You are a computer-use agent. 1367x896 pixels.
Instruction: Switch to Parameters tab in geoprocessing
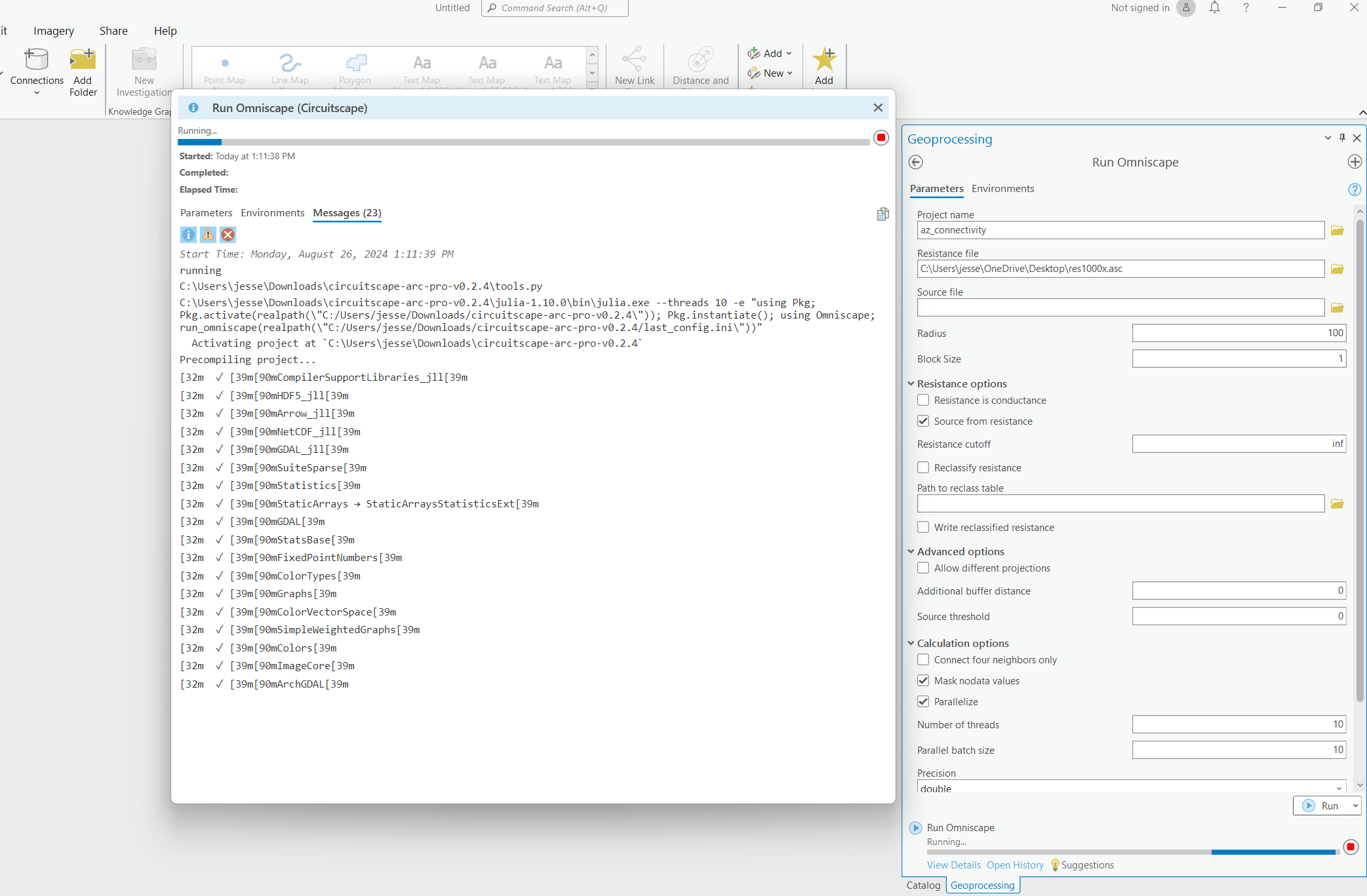click(936, 189)
